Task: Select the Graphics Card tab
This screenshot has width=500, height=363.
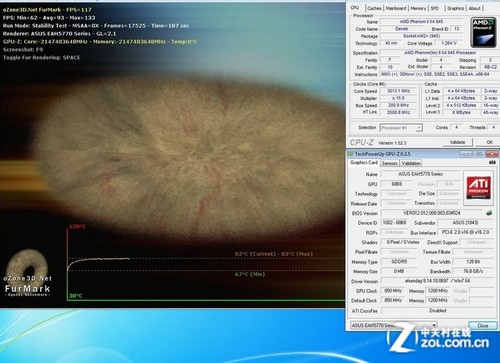Action: click(x=364, y=163)
